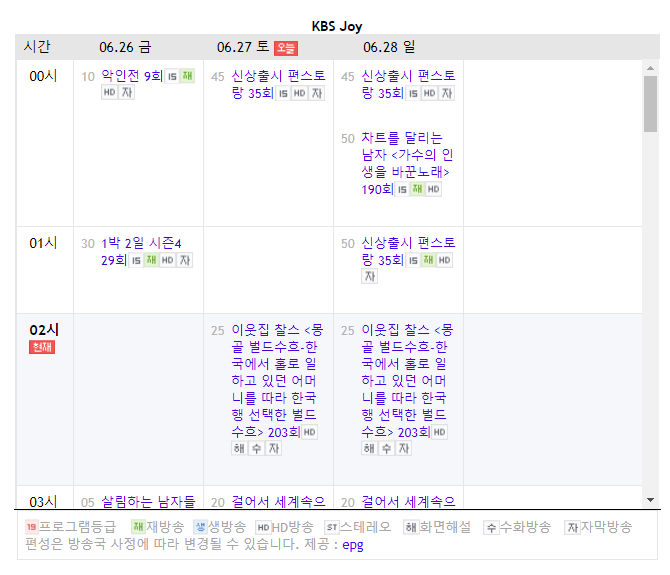Click the 생방송 legend icon

click(x=200, y=527)
